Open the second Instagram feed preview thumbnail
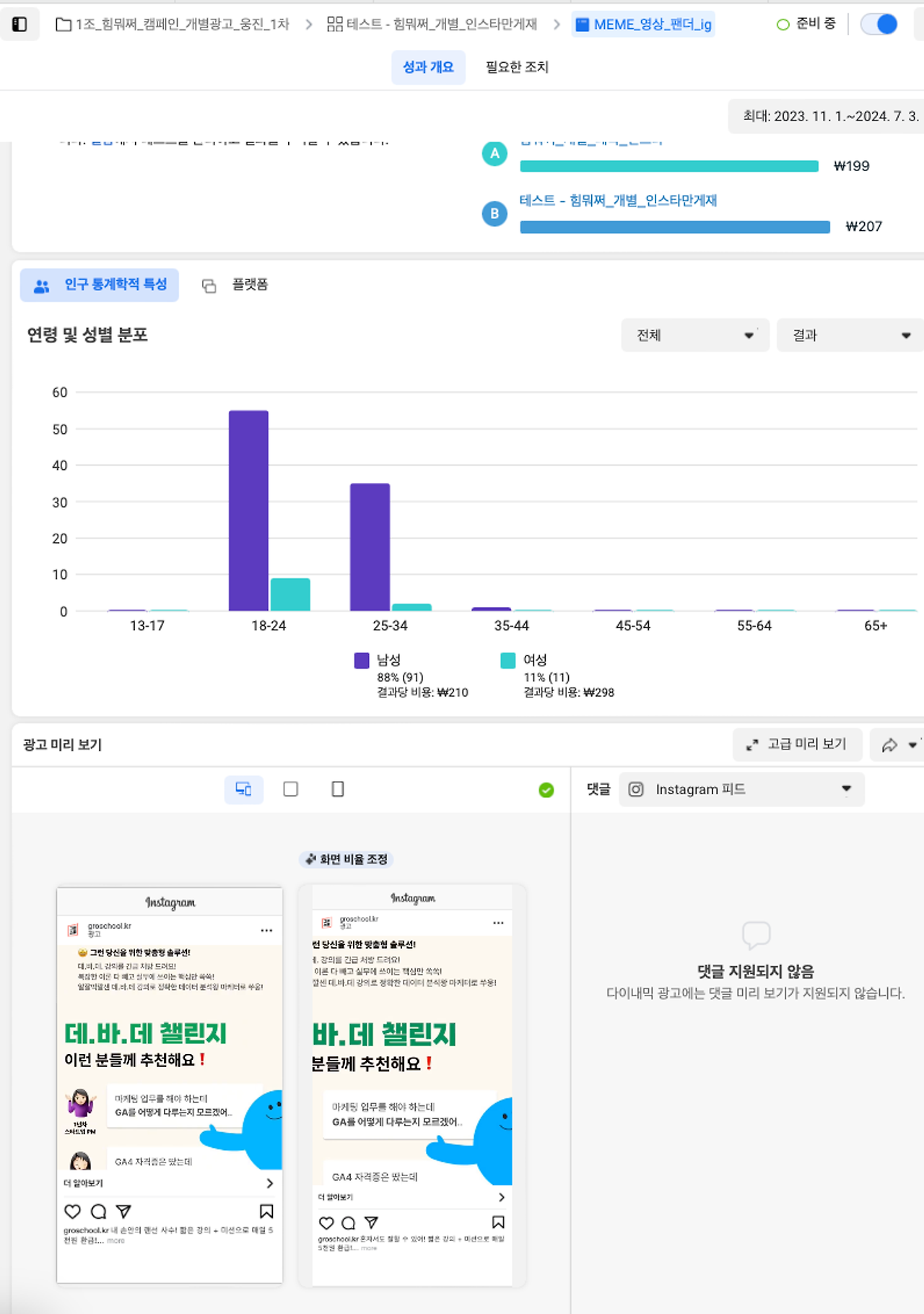The width and height of the screenshot is (924, 1314). coord(412,1085)
